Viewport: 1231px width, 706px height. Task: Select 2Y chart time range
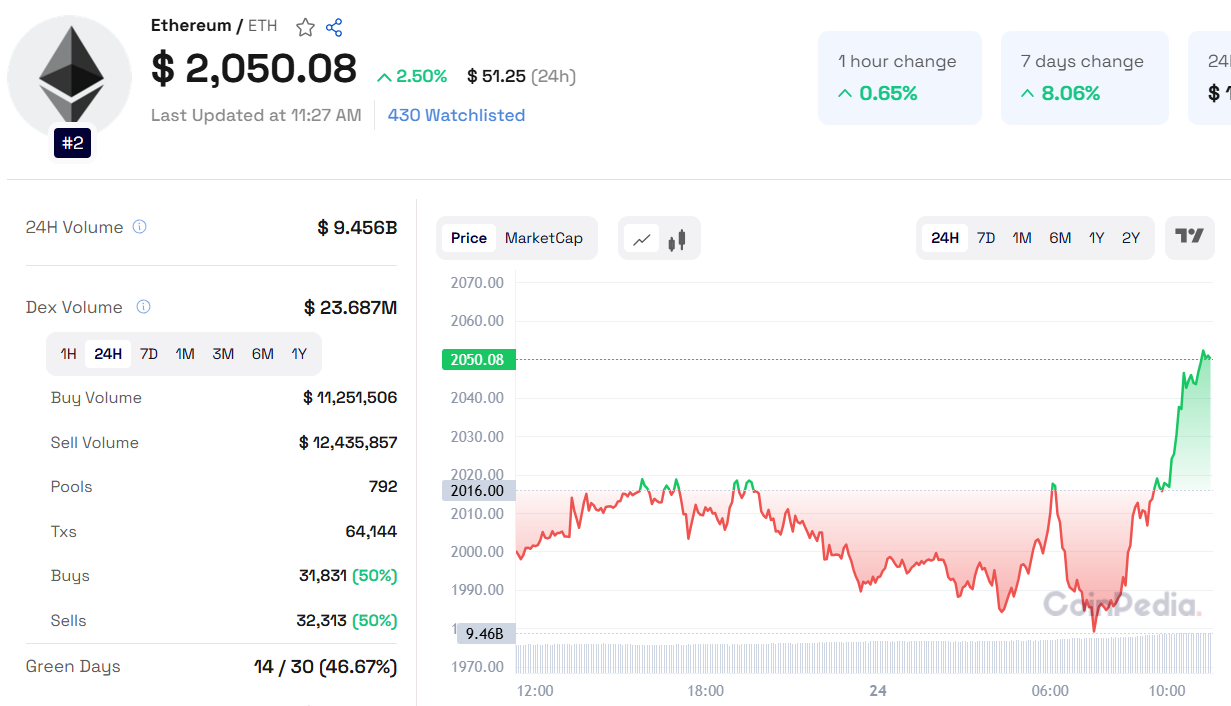coord(1131,238)
